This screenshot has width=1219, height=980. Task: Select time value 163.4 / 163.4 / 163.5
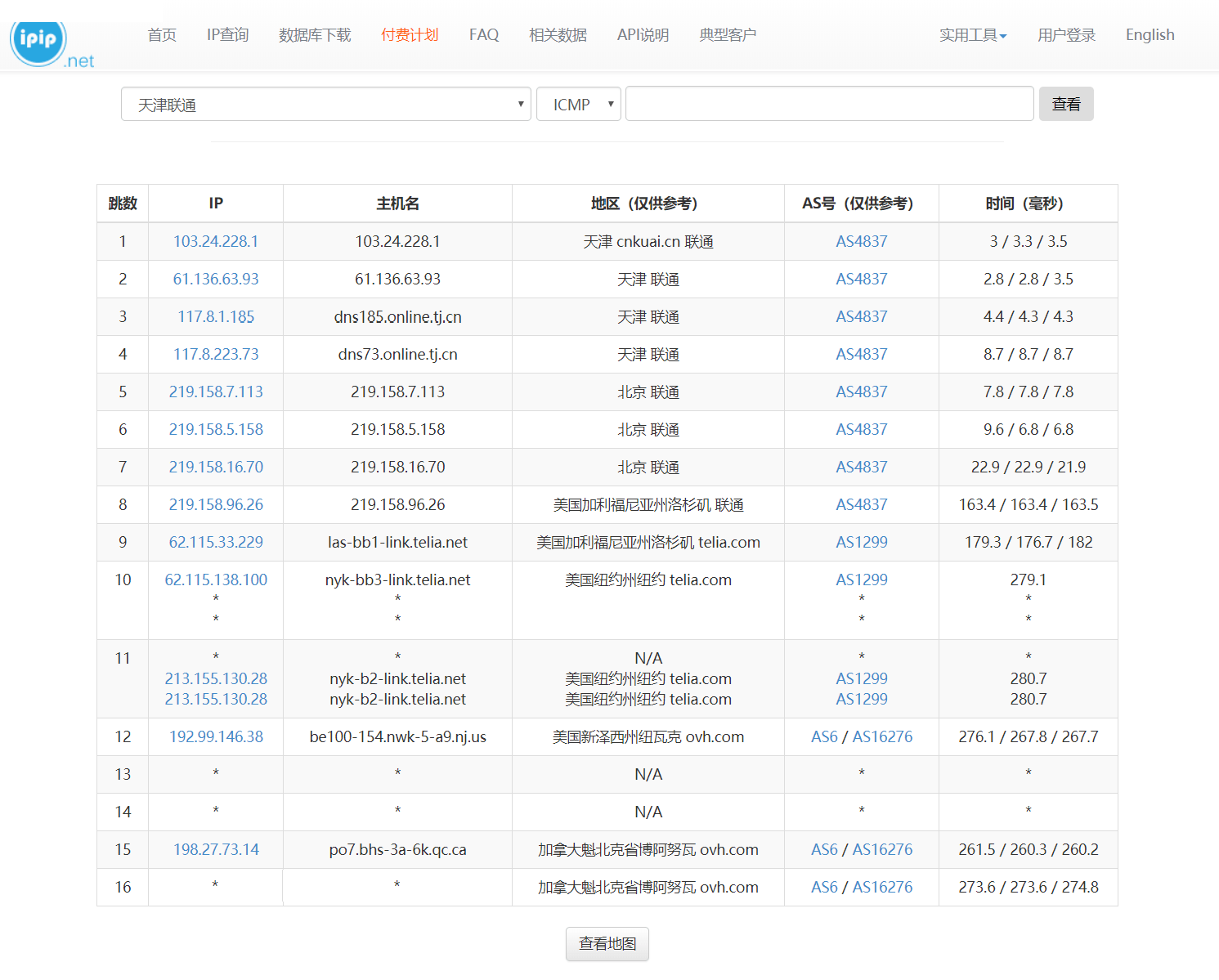point(1029,505)
